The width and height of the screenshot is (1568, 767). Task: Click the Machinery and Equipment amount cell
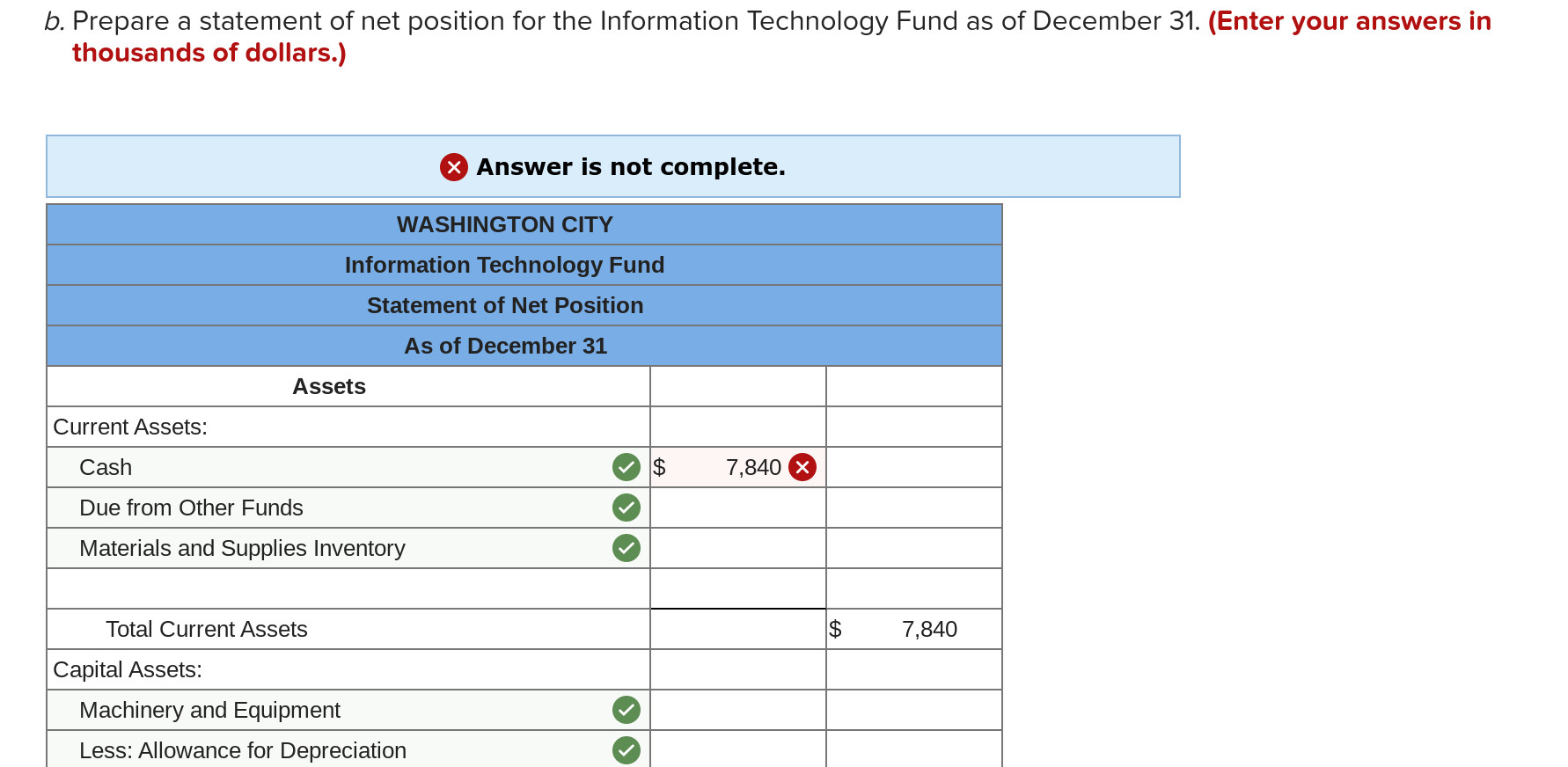737,710
